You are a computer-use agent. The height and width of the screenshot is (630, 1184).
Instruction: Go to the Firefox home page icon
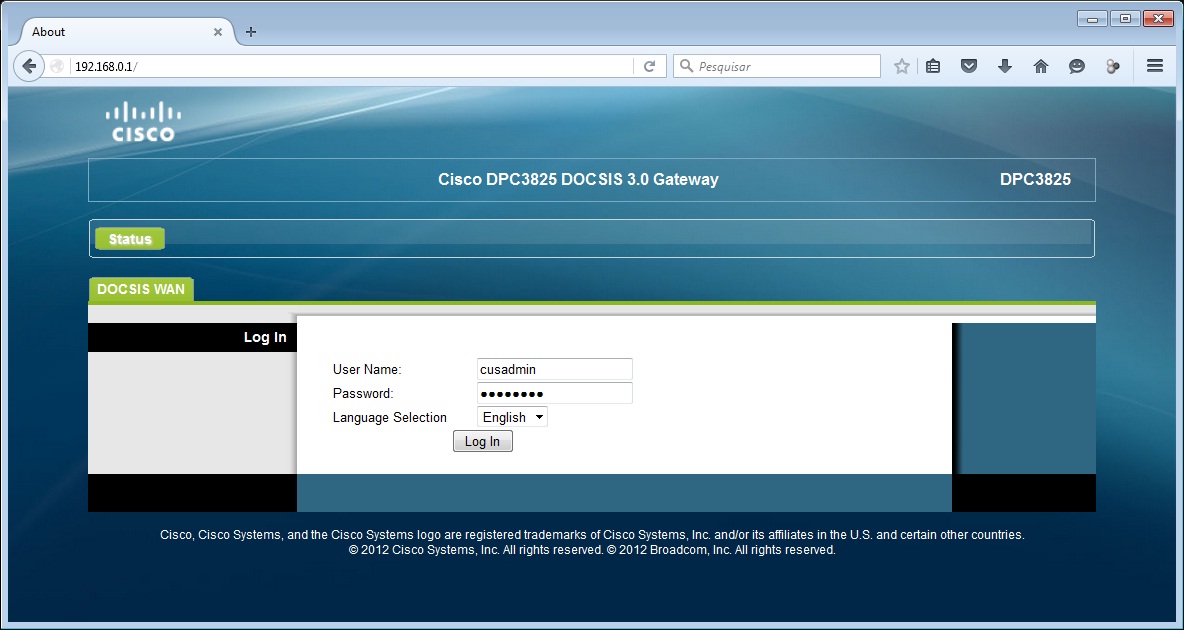point(1041,66)
